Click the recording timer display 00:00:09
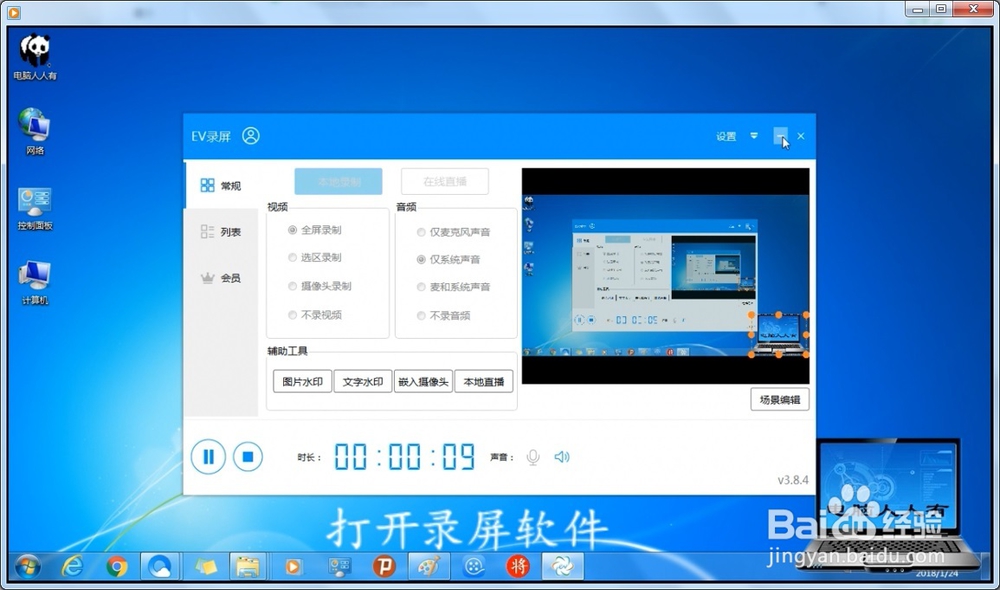This screenshot has height=590, width=1000. (404, 457)
